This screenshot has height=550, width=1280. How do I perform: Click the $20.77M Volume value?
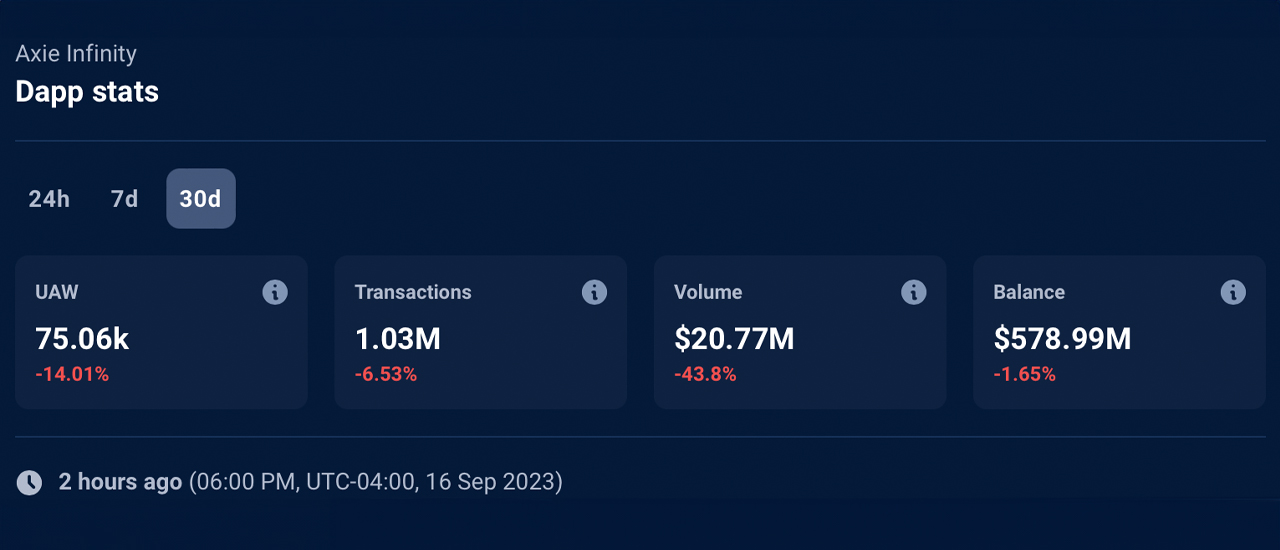[x=734, y=339]
